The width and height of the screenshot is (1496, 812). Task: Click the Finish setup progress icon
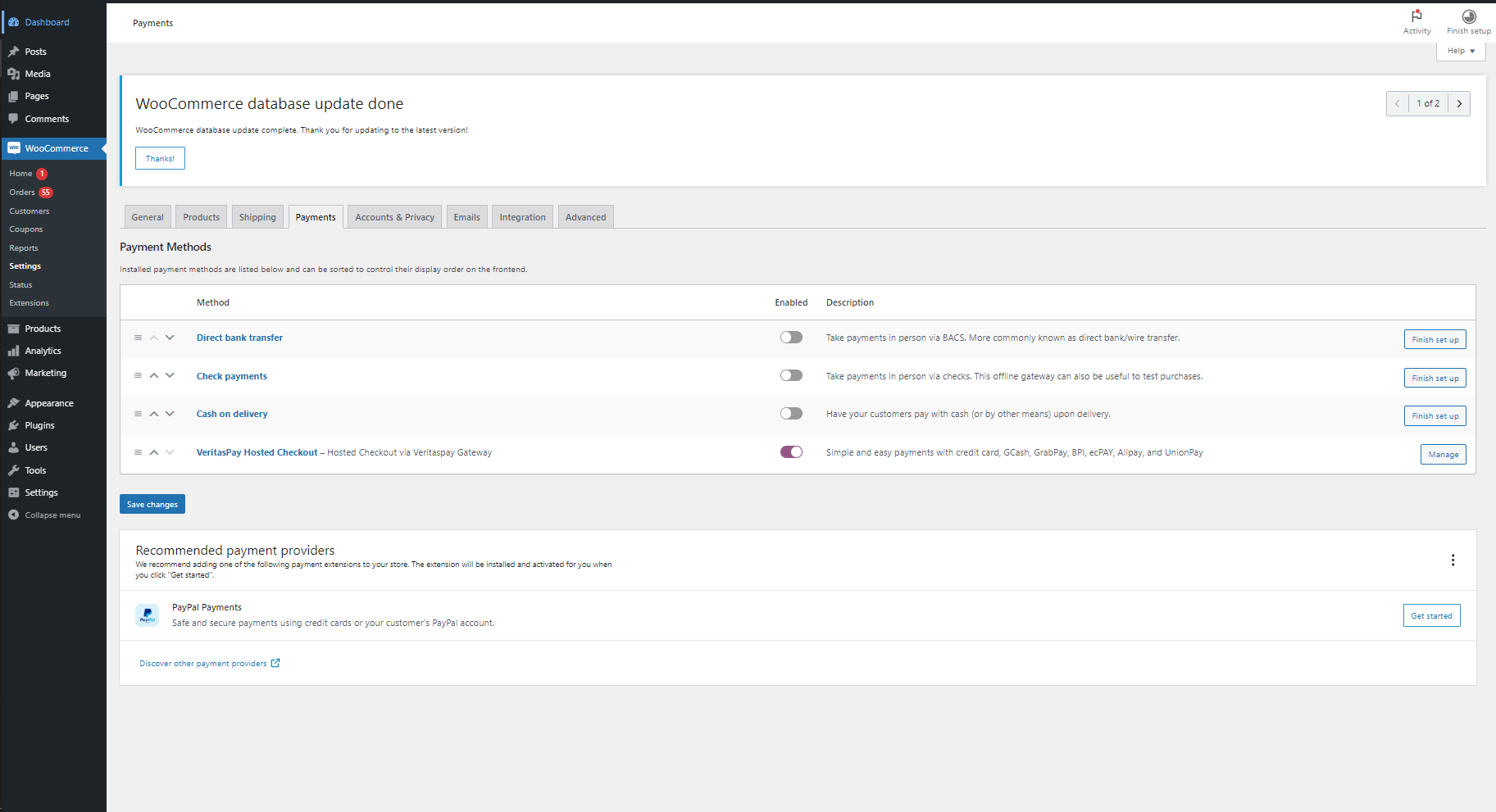(x=1469, y=16)
